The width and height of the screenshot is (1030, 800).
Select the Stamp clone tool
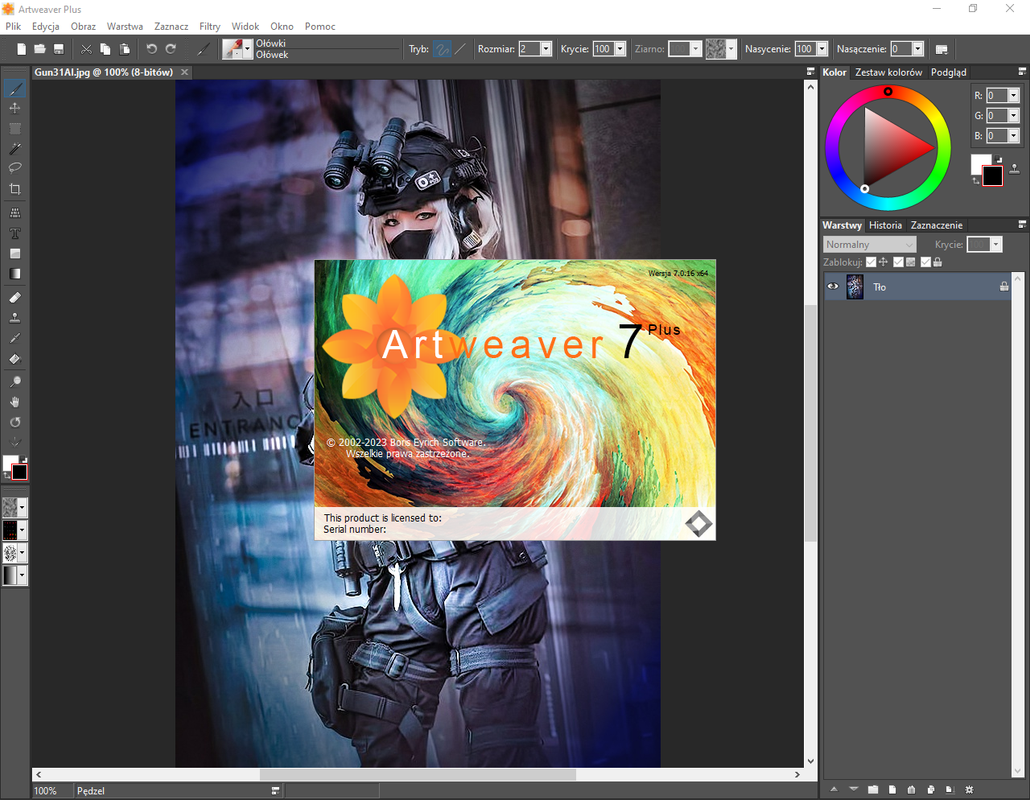coord(15,318)
